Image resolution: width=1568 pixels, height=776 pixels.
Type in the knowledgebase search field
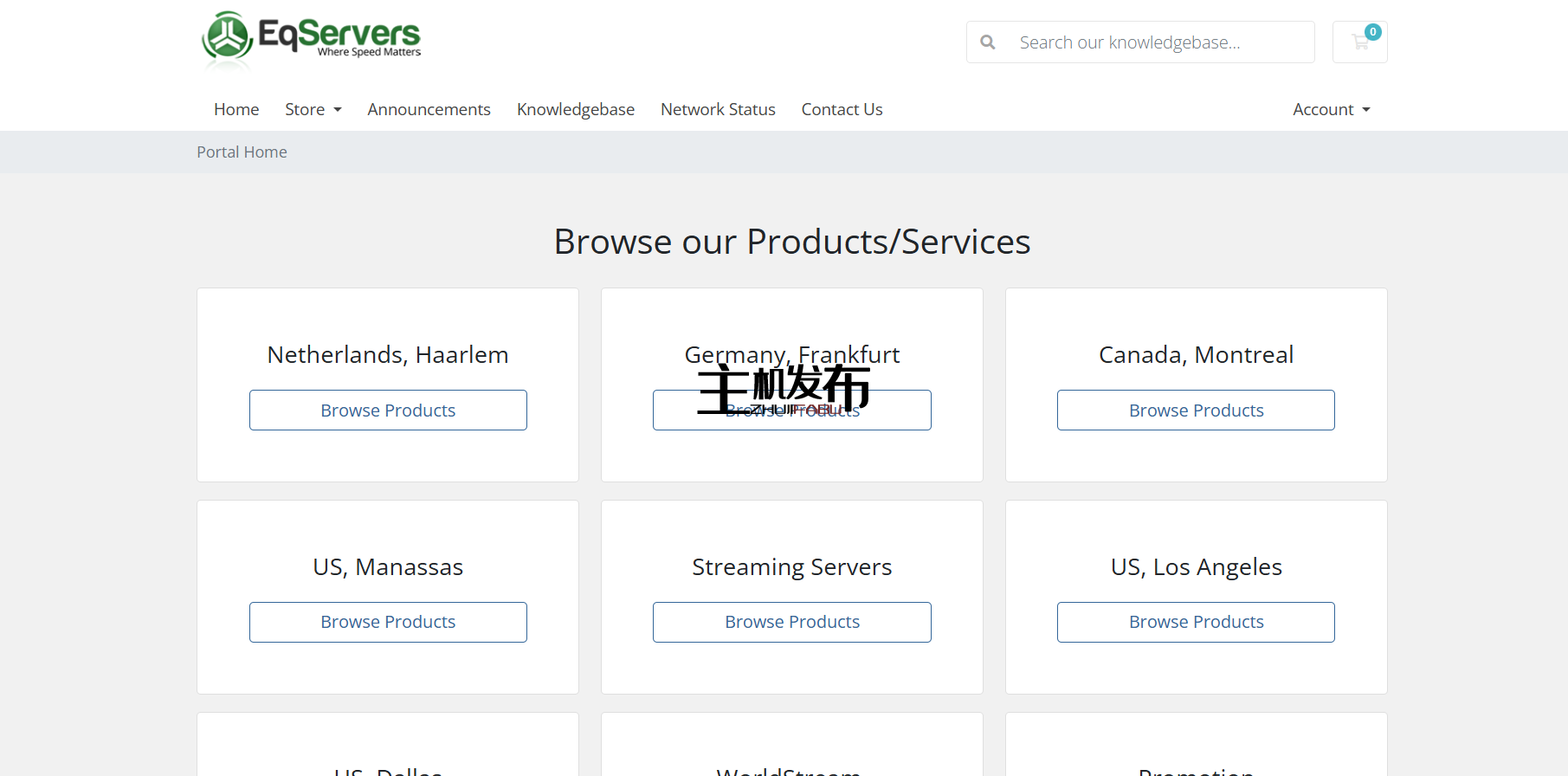1152,42
